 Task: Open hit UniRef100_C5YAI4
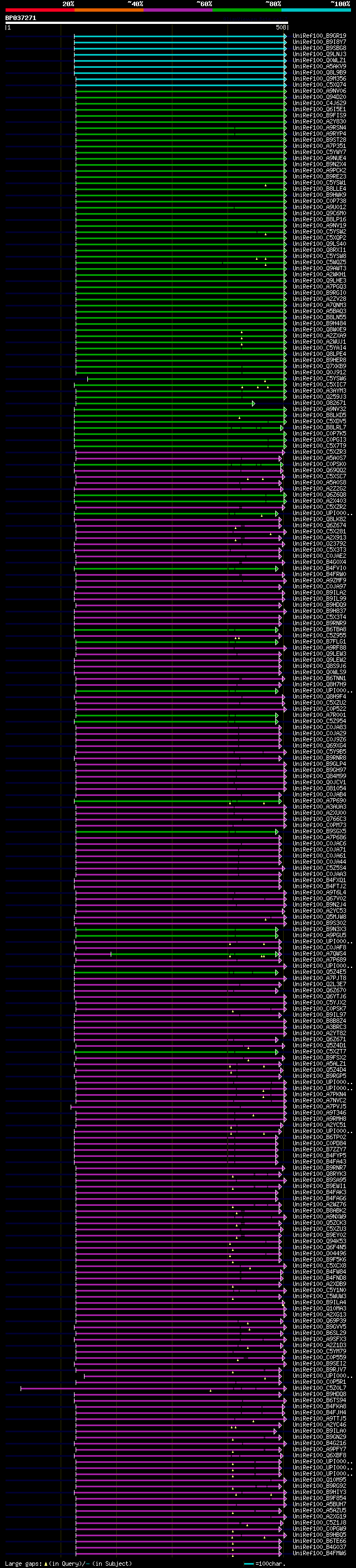coord(319,348)
